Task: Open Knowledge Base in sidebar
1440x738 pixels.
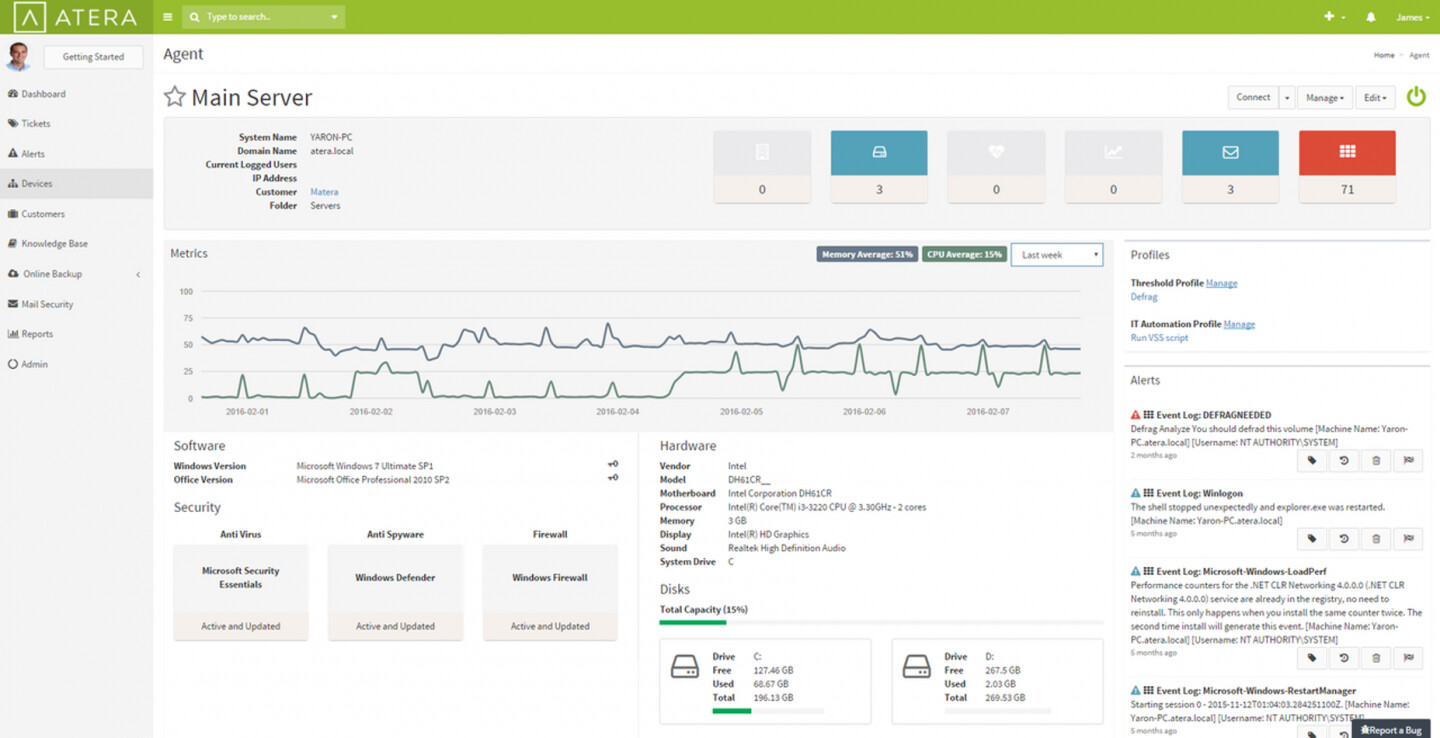Action: [x=76, y=244]
